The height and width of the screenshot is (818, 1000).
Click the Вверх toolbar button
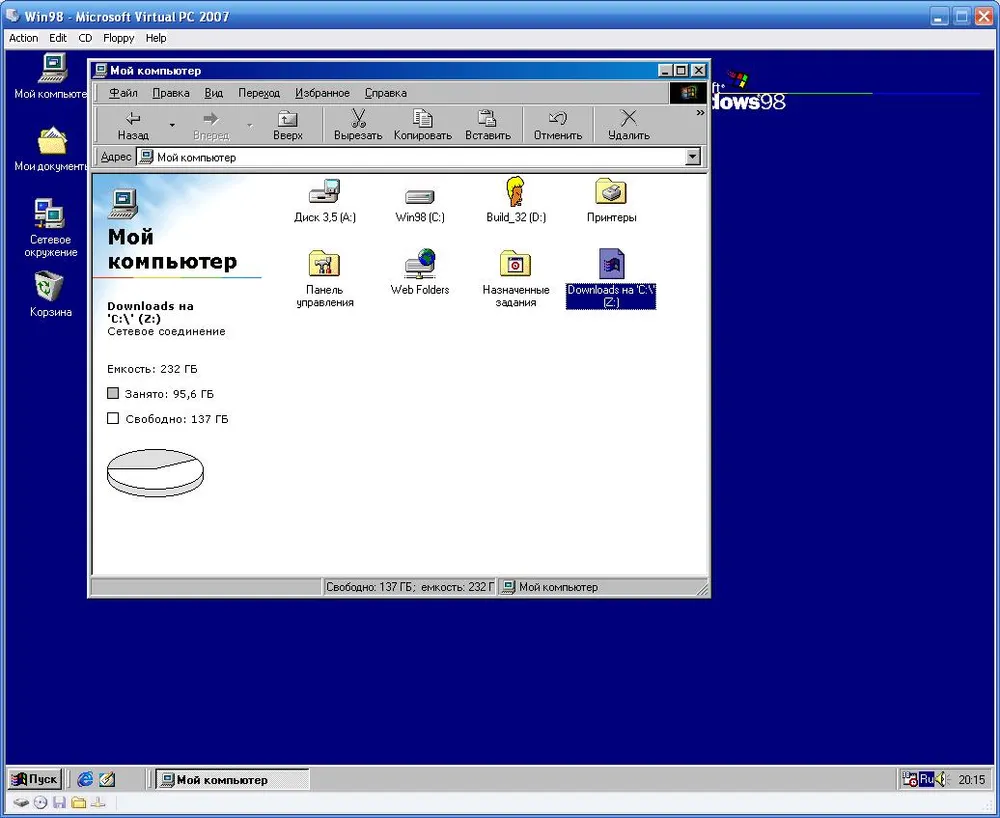(287, 125)
